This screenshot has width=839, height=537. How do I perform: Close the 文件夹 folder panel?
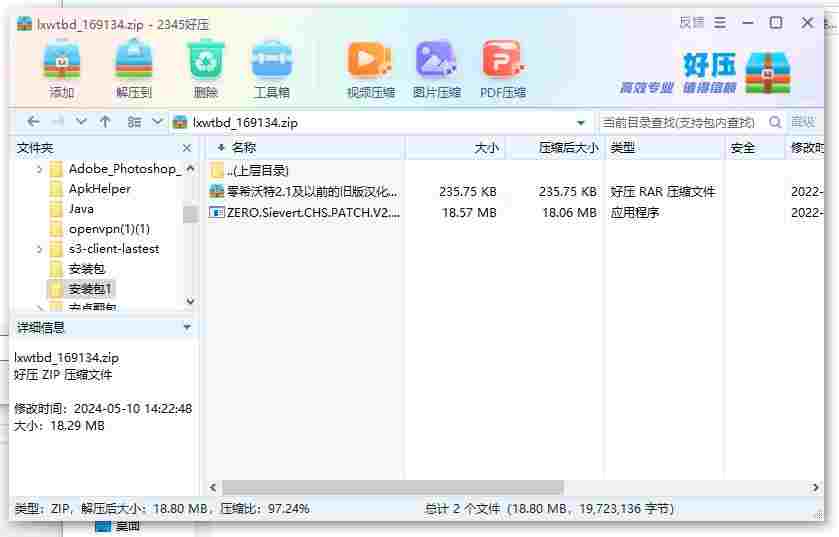(x=187, y=148)
